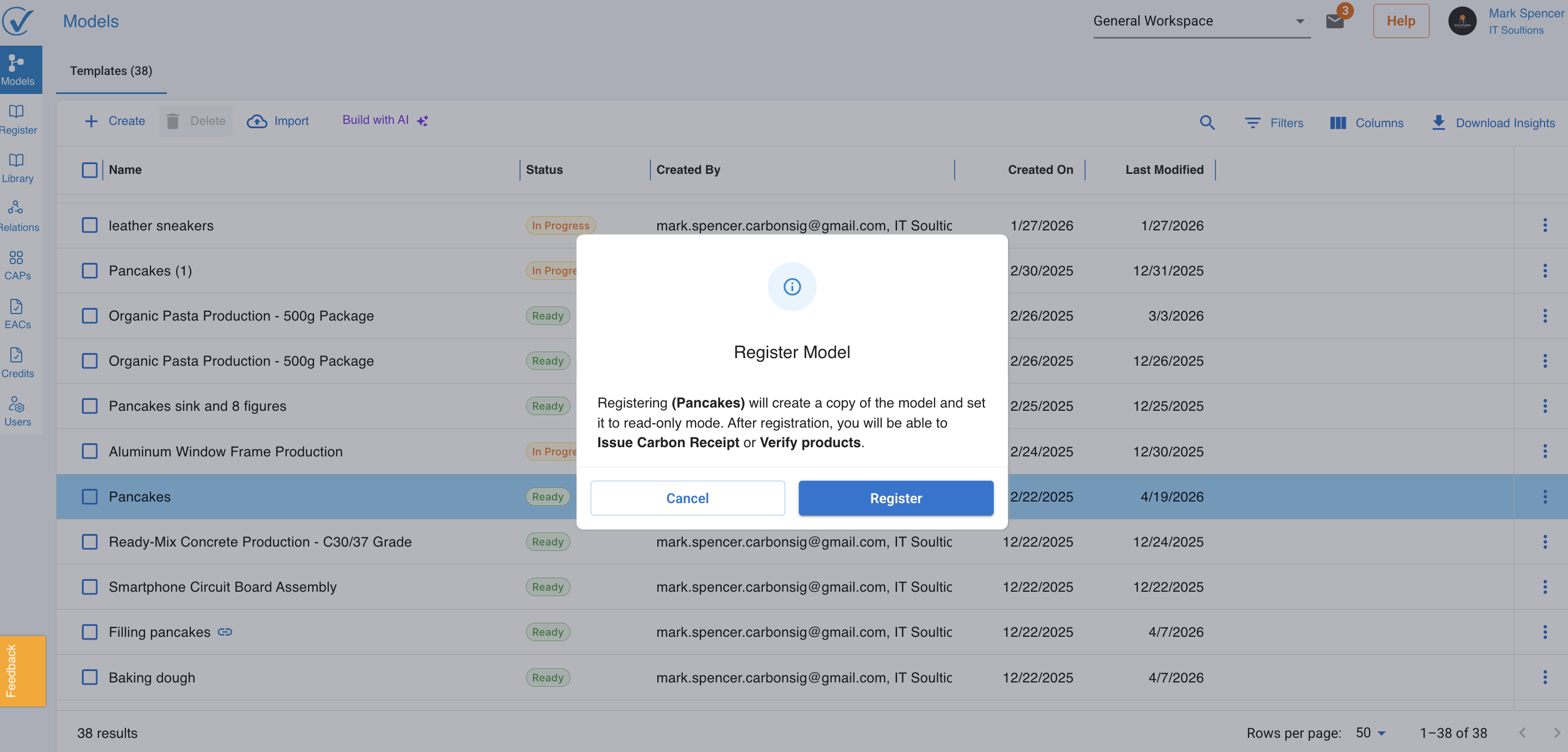This screenshot has width=1568, height=752.
Task: Click the mail notifications envelope icon
Action: 1334,21
